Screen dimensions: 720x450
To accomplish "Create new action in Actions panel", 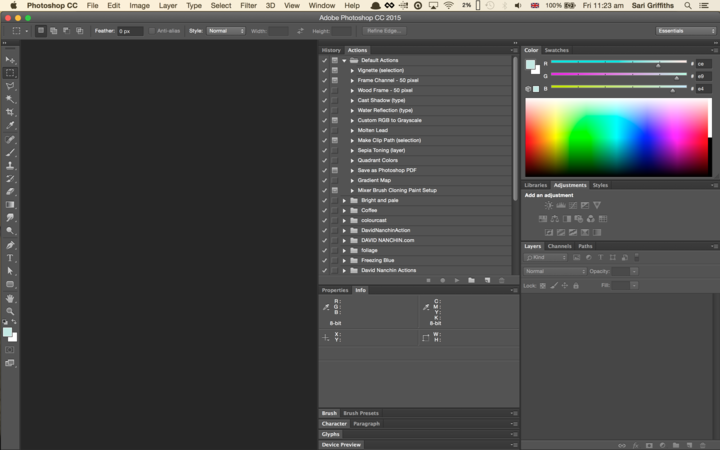I will point(487,280).
